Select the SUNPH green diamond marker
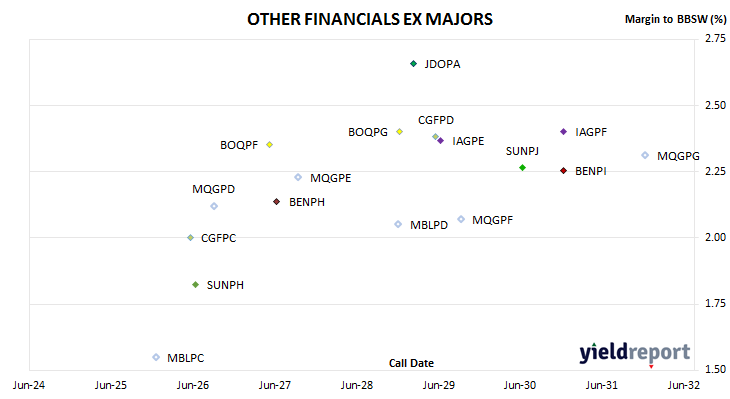Screen dimensions: 730x399 coord(196,284)
